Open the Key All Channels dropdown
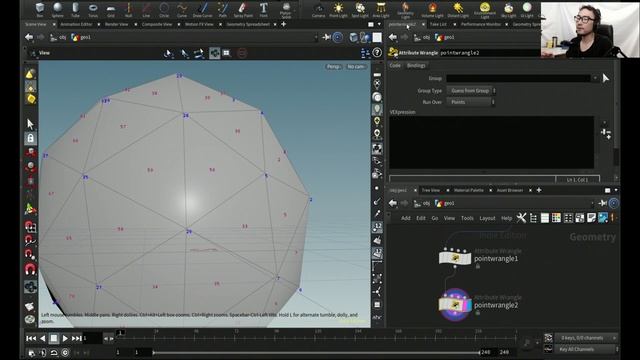 tap(586, 349)
